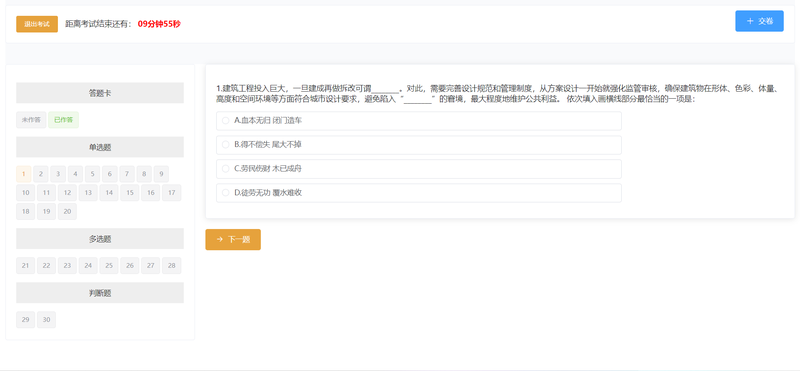This screenshot has height=371, width=800.
Task: Jump to question 17 in answer card
Action: (171, 193)
